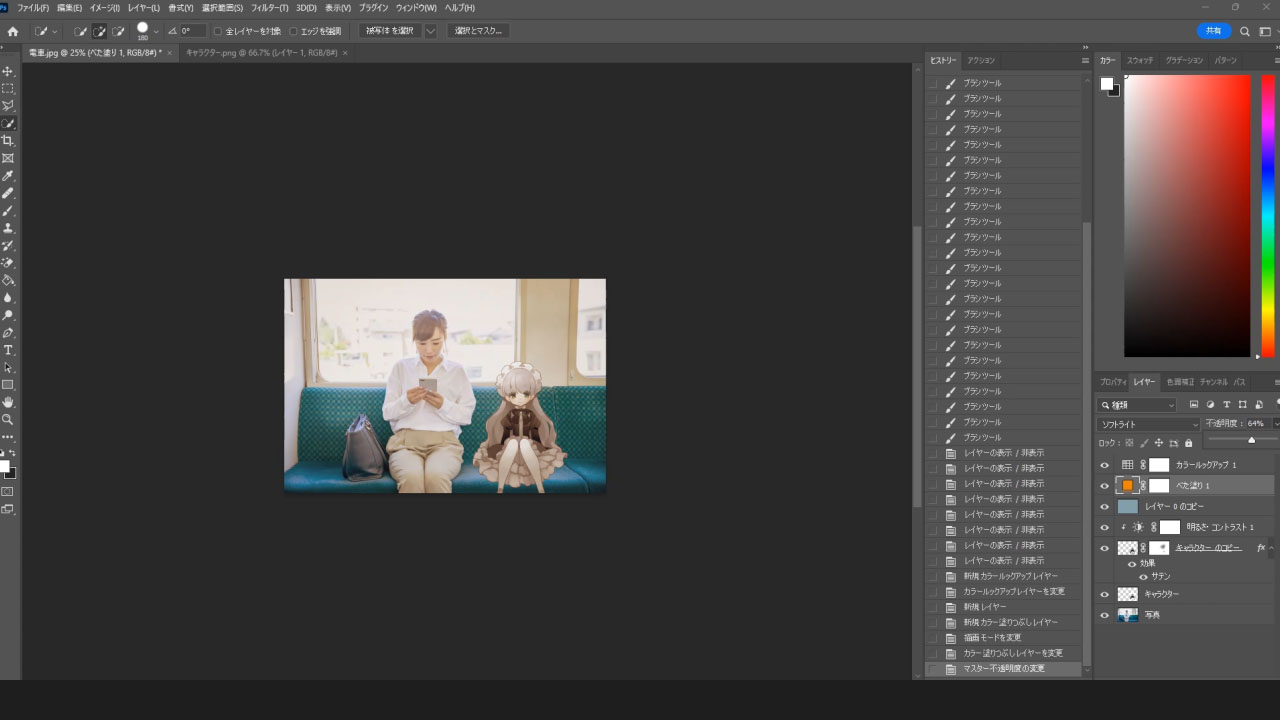Click the 共有 share button
The height and width of the screenshot is (720, 1280).
tap(1214, 31)
